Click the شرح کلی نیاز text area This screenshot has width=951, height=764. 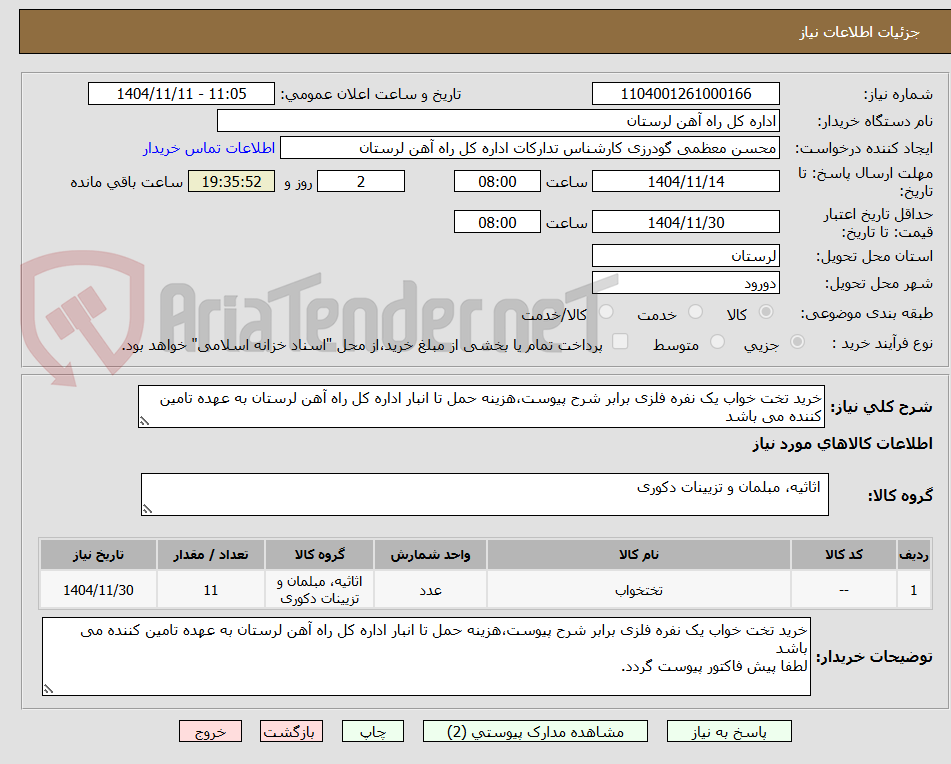click(x=481, y=407)
